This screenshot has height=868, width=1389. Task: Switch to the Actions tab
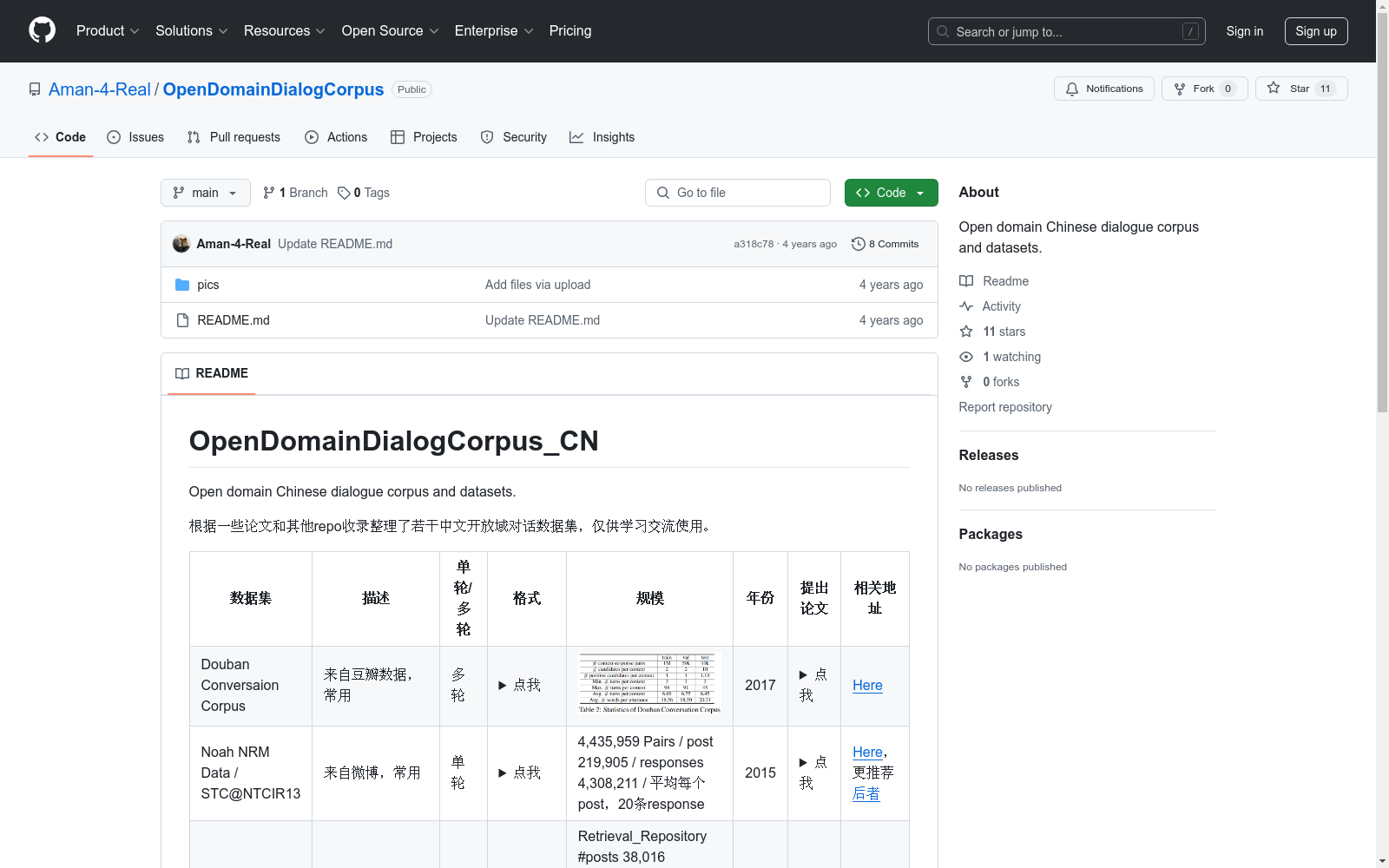click(x=336, y=137)
